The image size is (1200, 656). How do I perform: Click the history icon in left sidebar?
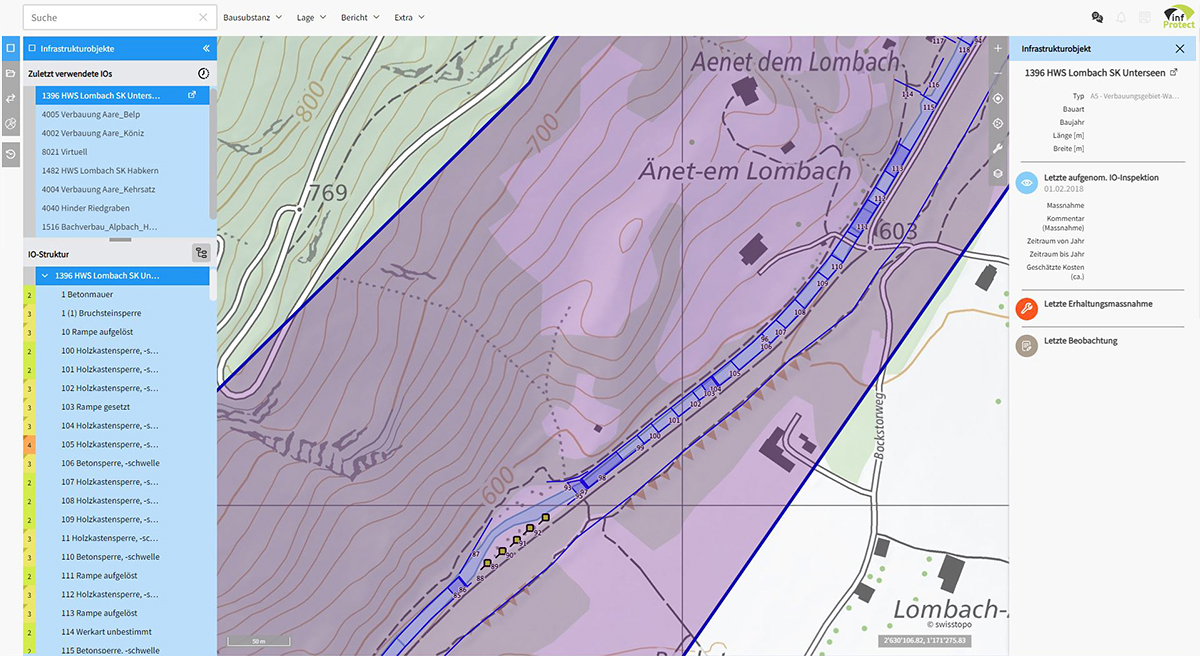coord(10,155)
